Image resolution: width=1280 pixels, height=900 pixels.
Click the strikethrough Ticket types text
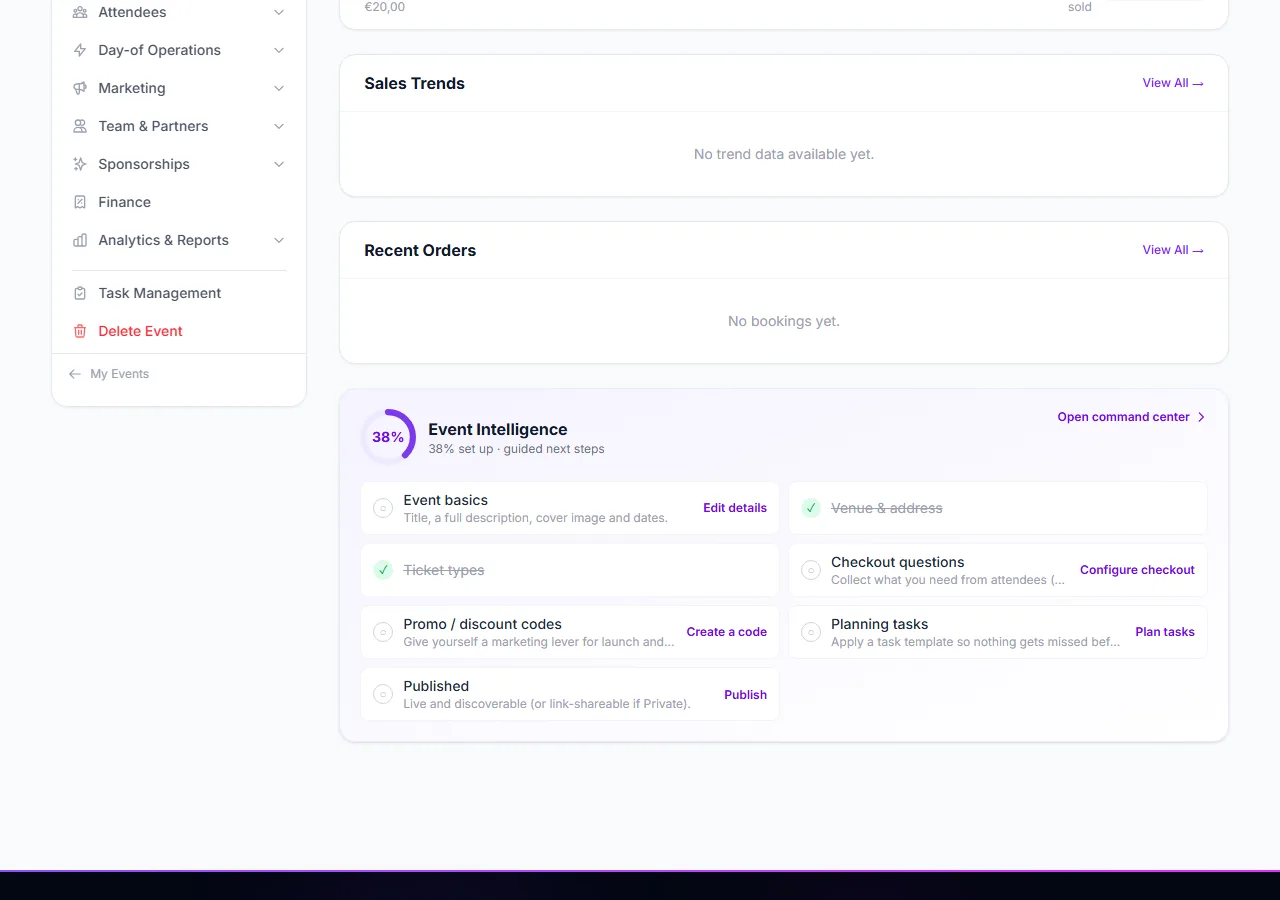point(444,570)
